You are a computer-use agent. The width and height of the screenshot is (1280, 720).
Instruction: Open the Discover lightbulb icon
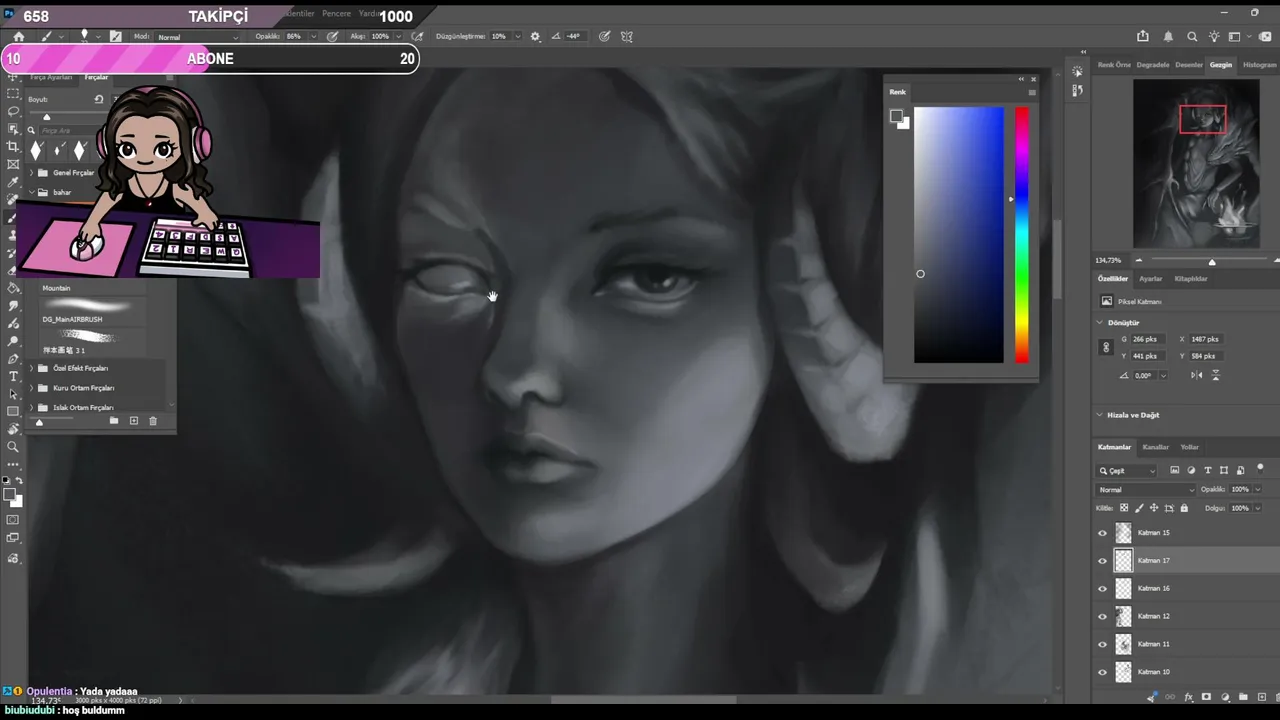(x=1214, y=36)
